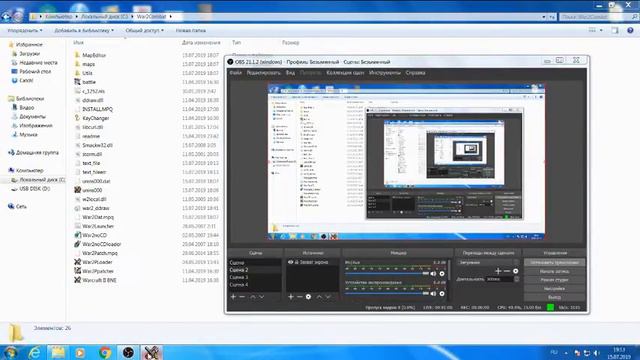640x360 pixels.
Task: Select Сцена 4 in the scenes list
Action: 255,284
